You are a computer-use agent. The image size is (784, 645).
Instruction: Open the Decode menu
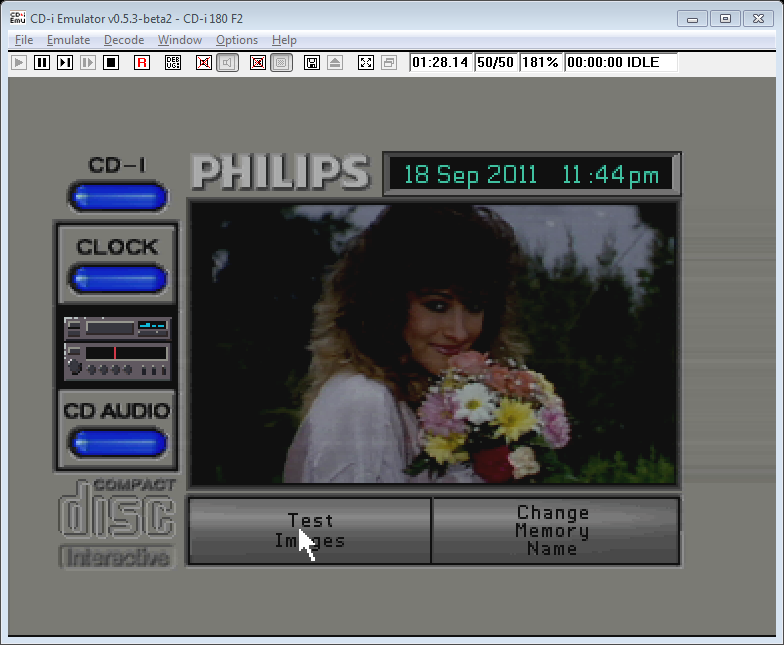pyautogui.click(x=124, y=40)
